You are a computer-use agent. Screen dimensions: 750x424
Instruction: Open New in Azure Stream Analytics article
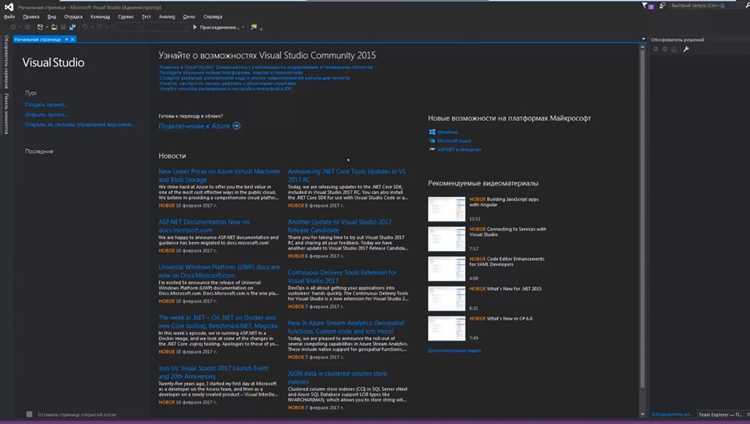346,327
